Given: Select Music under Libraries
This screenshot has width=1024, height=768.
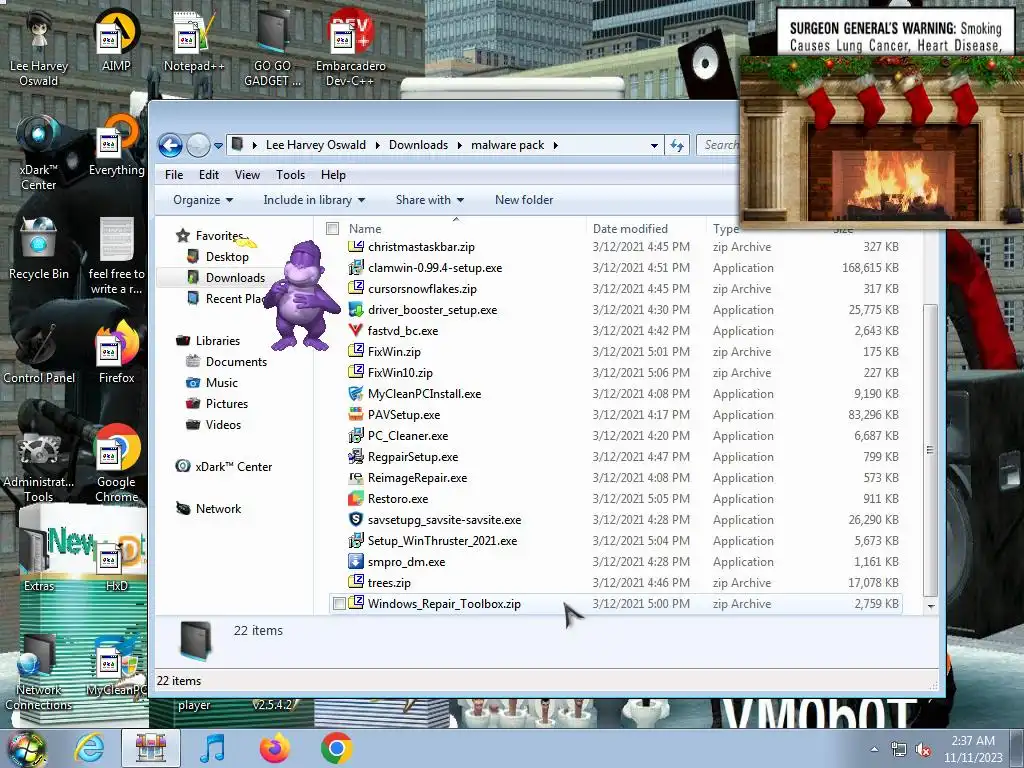Looking at the screenshot, I should [221, 383].
